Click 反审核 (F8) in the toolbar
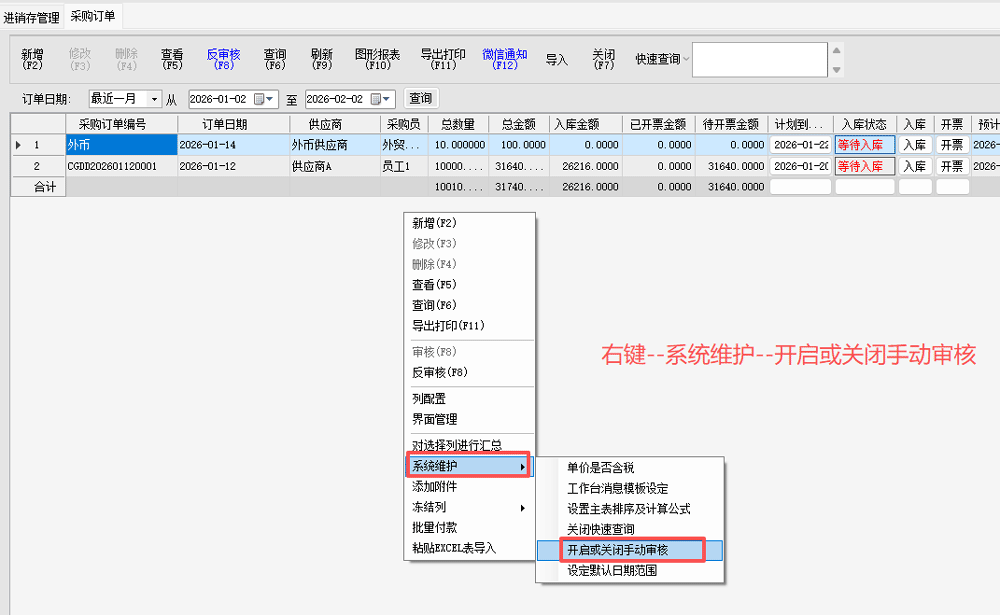Screen dimensions: 1000x615 coord(224,59)
